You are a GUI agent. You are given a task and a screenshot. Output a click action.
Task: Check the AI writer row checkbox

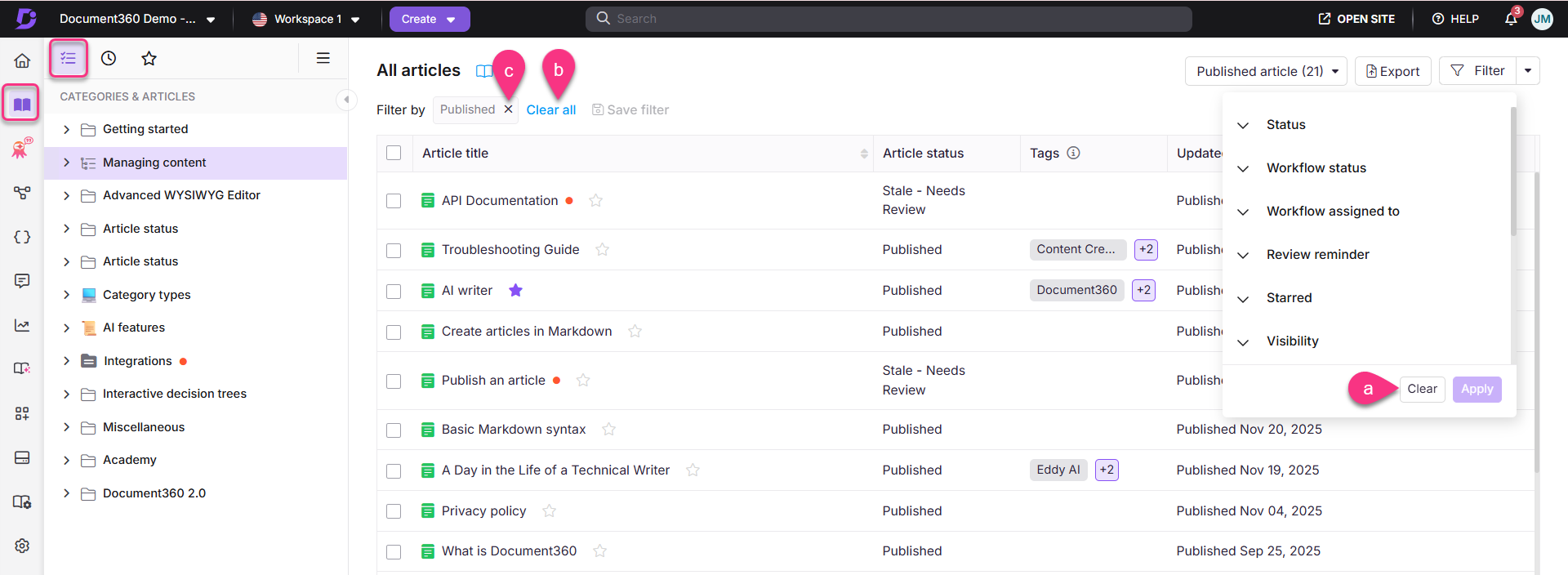(x=394, y=291)
